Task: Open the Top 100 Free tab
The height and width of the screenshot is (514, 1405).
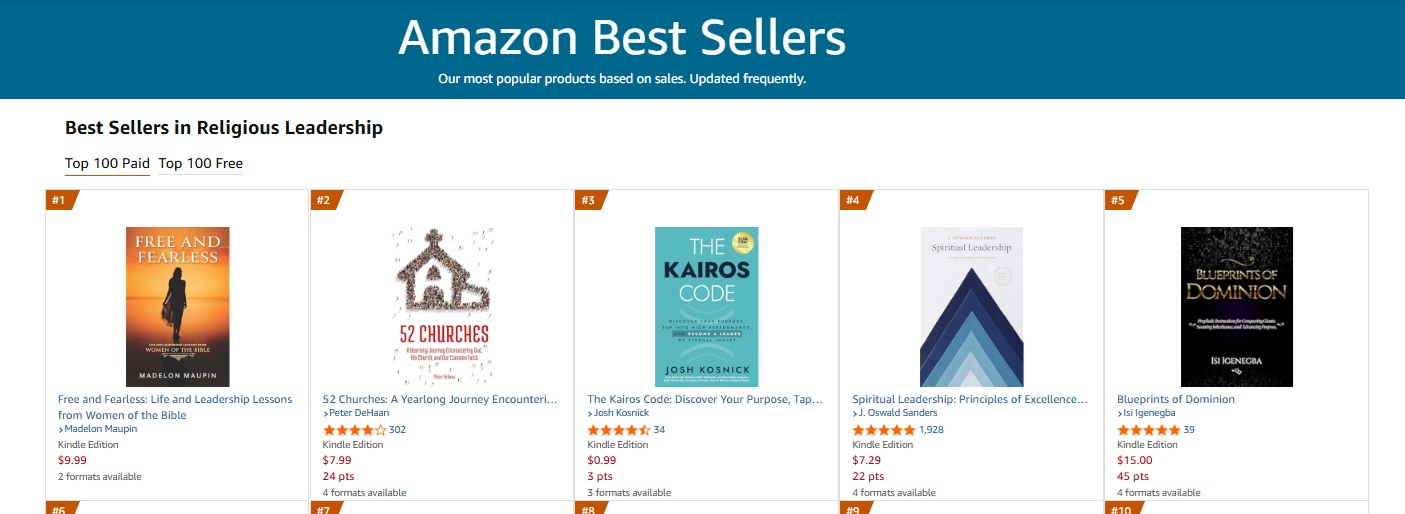Action: (x=200, y=163)
